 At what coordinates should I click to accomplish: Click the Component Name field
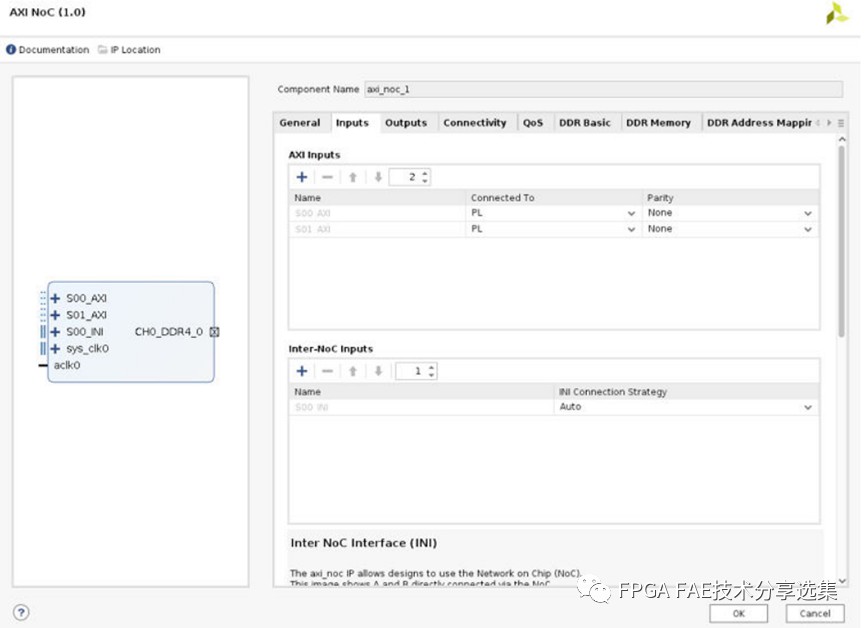[604, 89]
